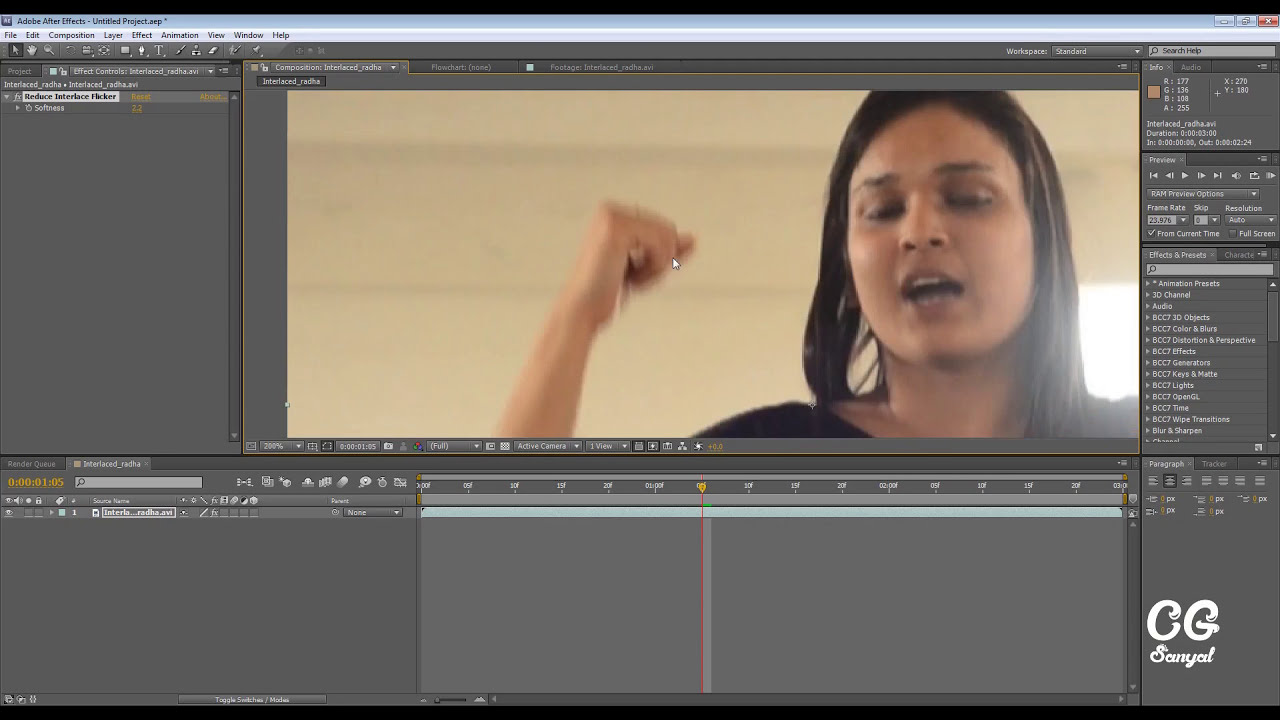Switch to the Audio panel tab
Viewport: 1280px width, 720px height.
click(1191, 67)
